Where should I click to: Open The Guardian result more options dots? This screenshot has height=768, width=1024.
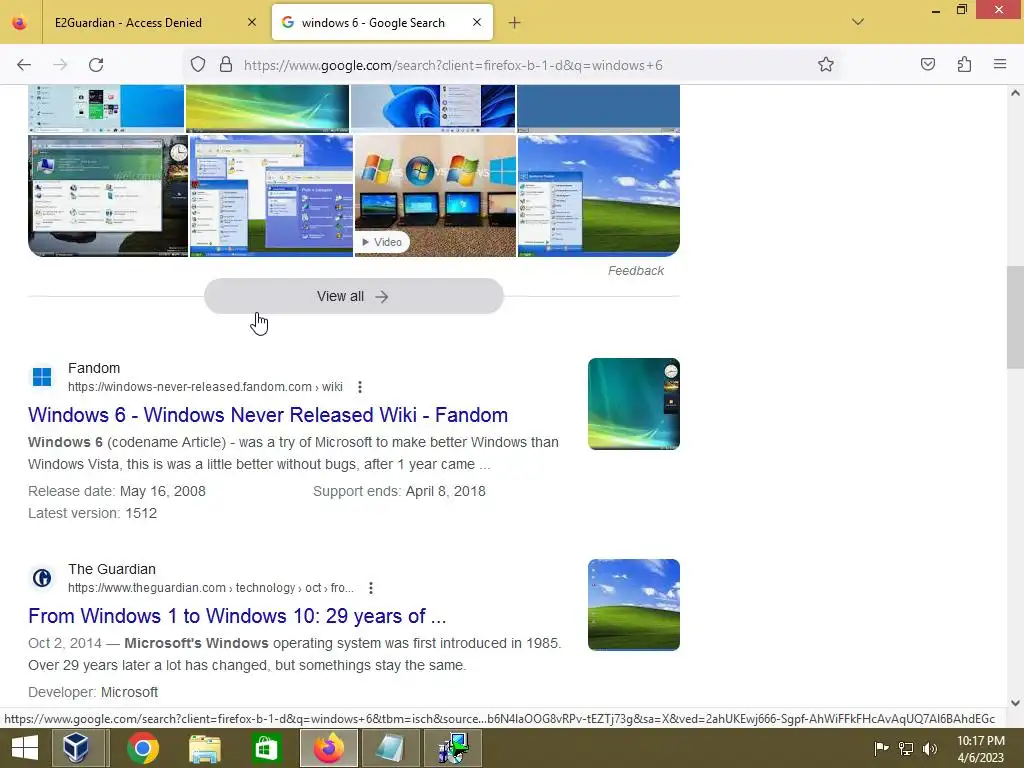[x=371, y=588]
